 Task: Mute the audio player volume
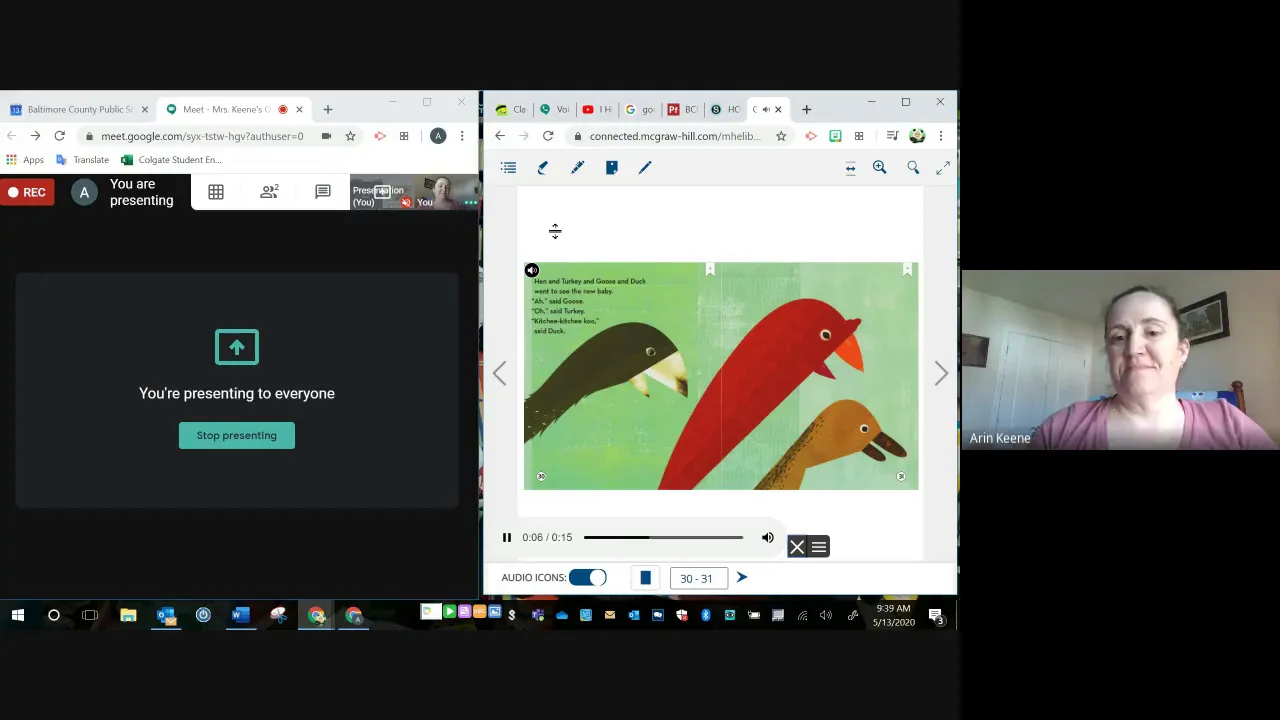coord(768,538)
